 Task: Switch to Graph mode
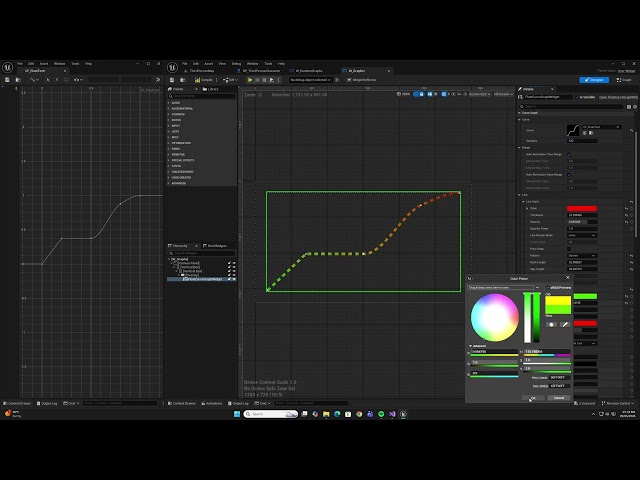(624, 80)
